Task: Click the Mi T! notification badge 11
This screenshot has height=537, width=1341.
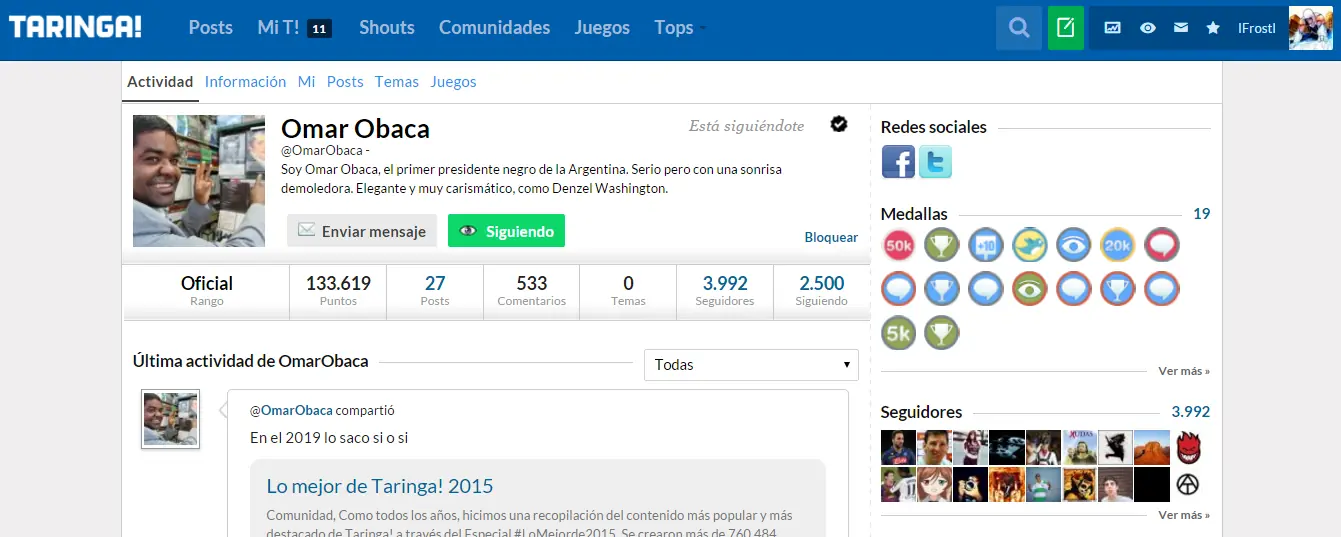Action: coord(319,29)
